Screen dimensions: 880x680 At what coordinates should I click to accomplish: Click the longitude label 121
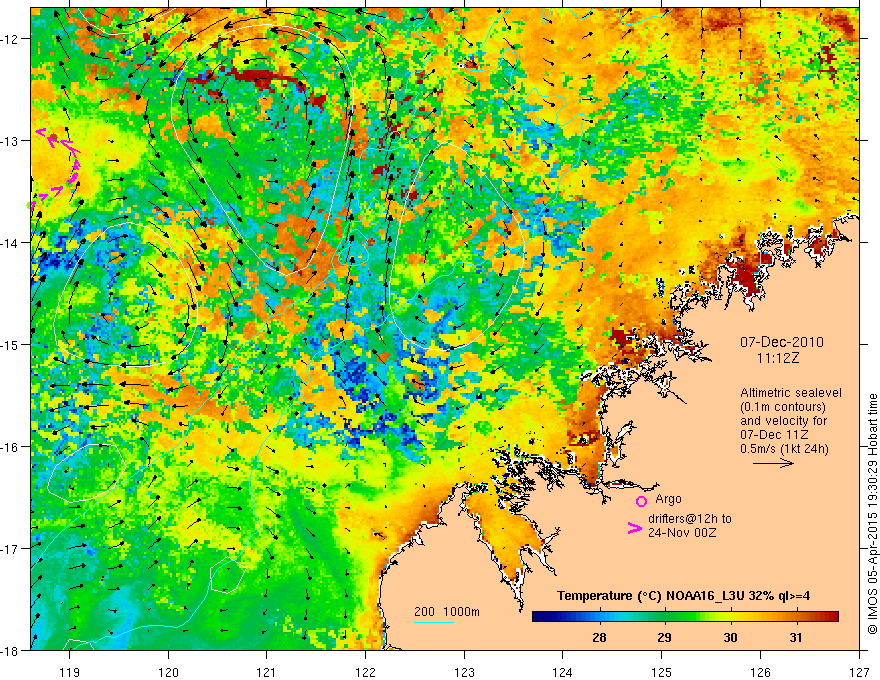[x=267, y=672]
